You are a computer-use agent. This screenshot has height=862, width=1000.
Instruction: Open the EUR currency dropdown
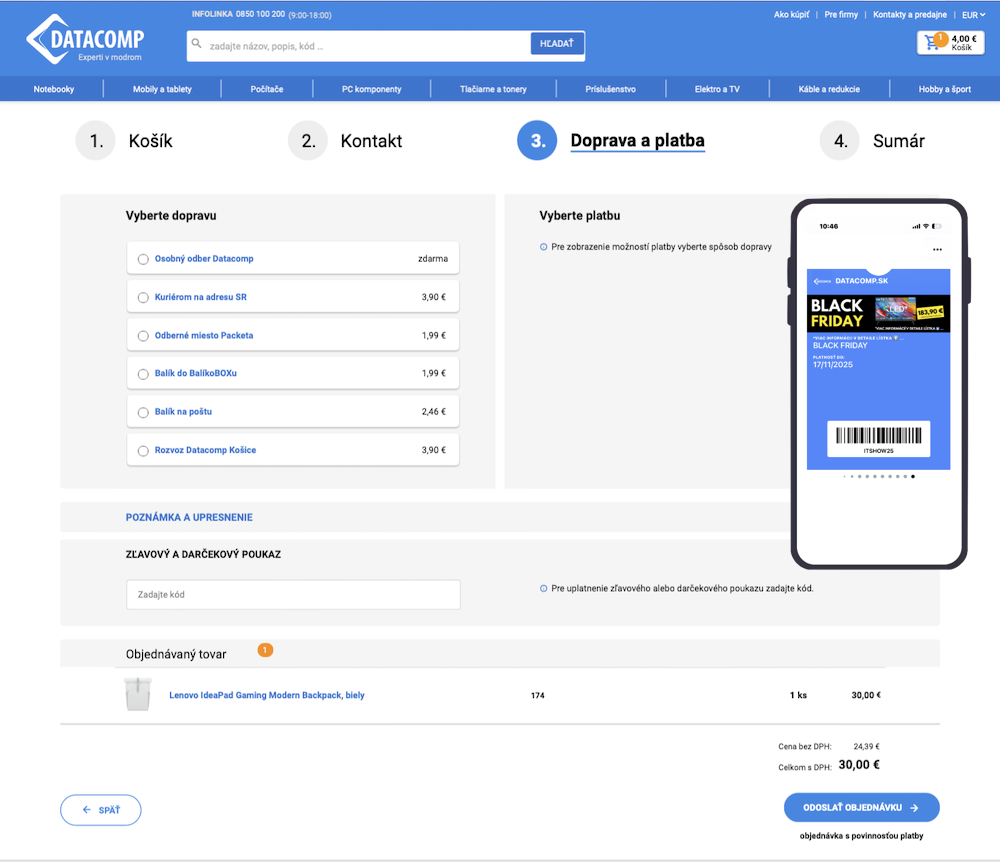coord(973,15)
